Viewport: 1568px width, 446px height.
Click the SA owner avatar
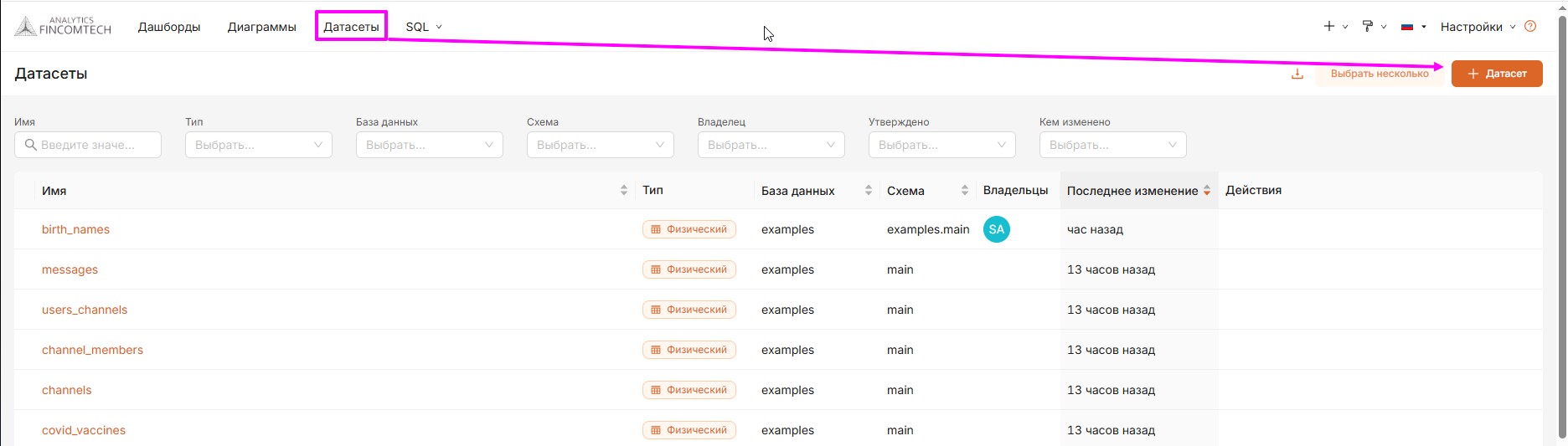[996, 229]
